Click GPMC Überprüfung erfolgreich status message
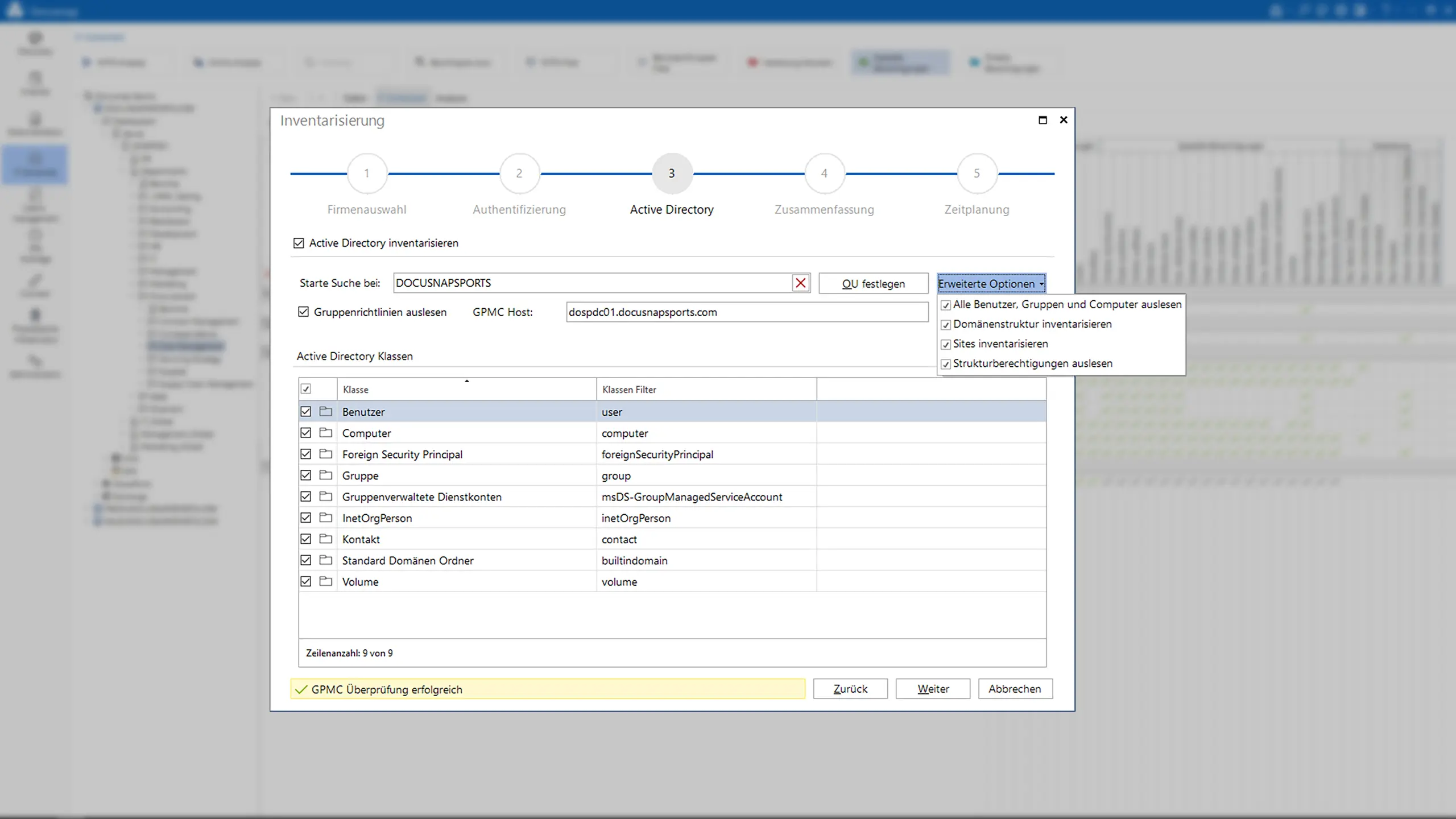 click(x=548, y=689)
